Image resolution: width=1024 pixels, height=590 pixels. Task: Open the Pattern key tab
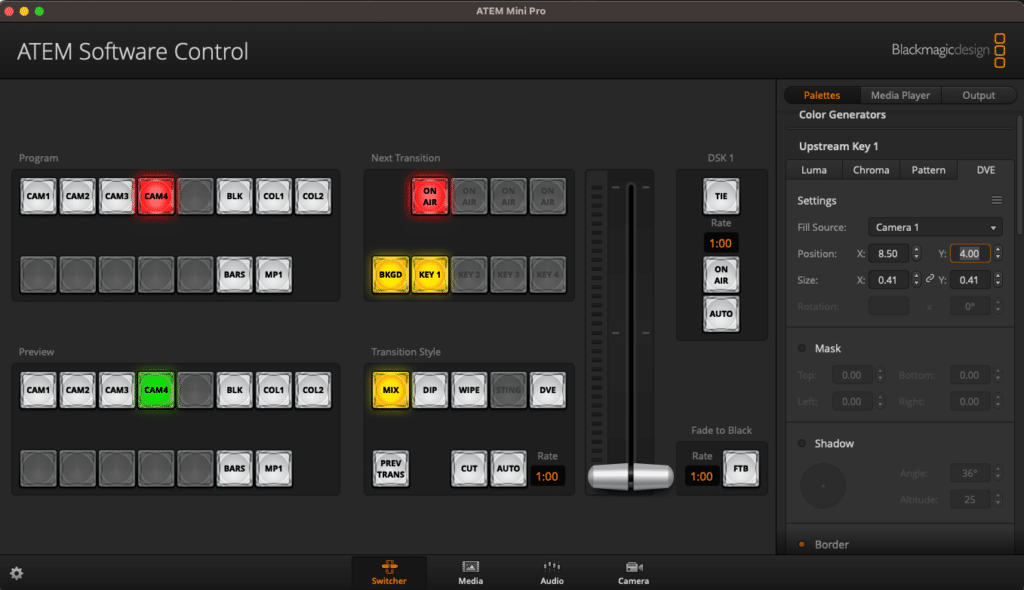928,170
